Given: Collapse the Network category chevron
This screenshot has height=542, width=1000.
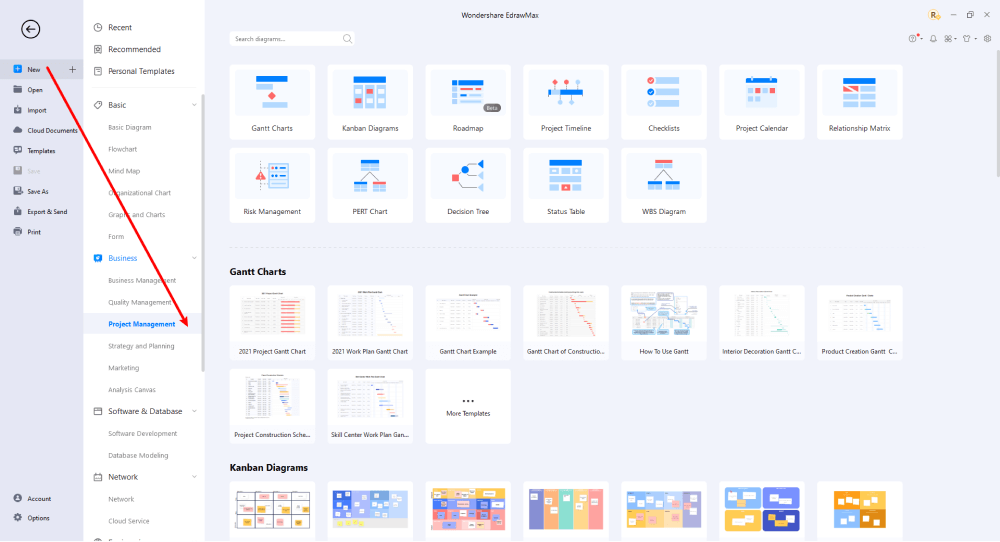Looking at the screenshot, I should point(194,477).
